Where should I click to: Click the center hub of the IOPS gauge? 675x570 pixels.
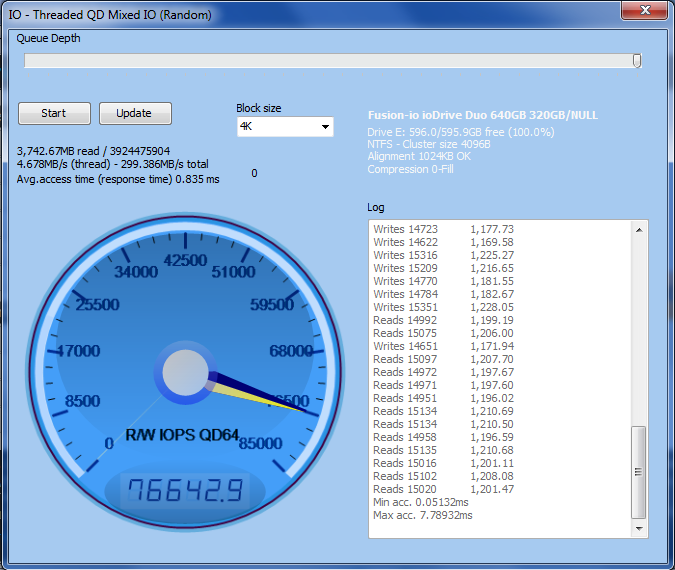184,375
